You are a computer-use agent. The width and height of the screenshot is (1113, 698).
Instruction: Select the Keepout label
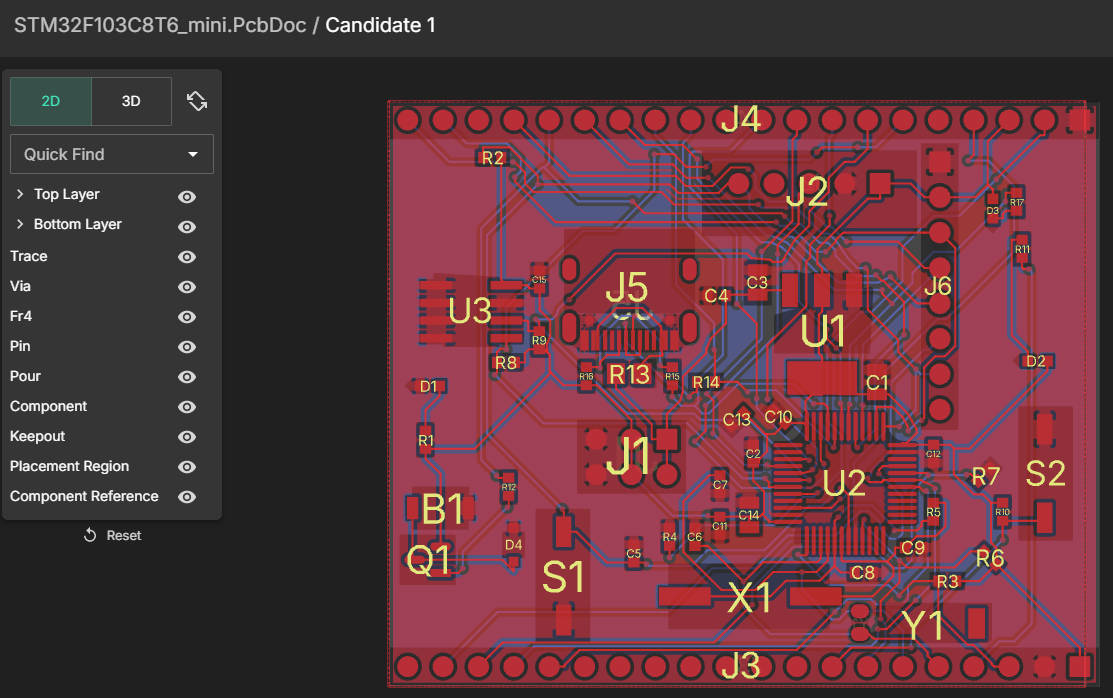point(37,436)
